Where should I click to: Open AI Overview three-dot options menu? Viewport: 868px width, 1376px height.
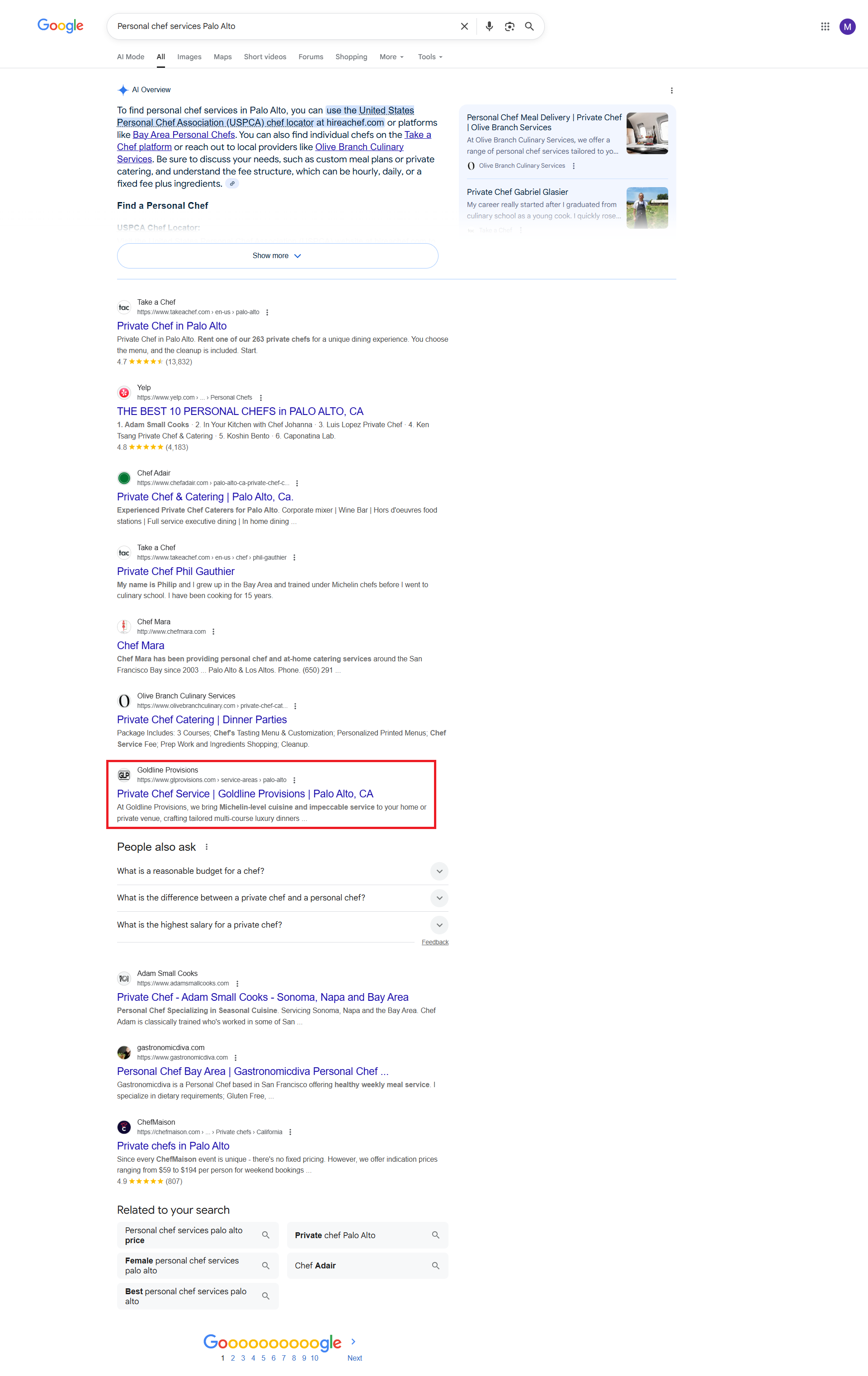671,90
